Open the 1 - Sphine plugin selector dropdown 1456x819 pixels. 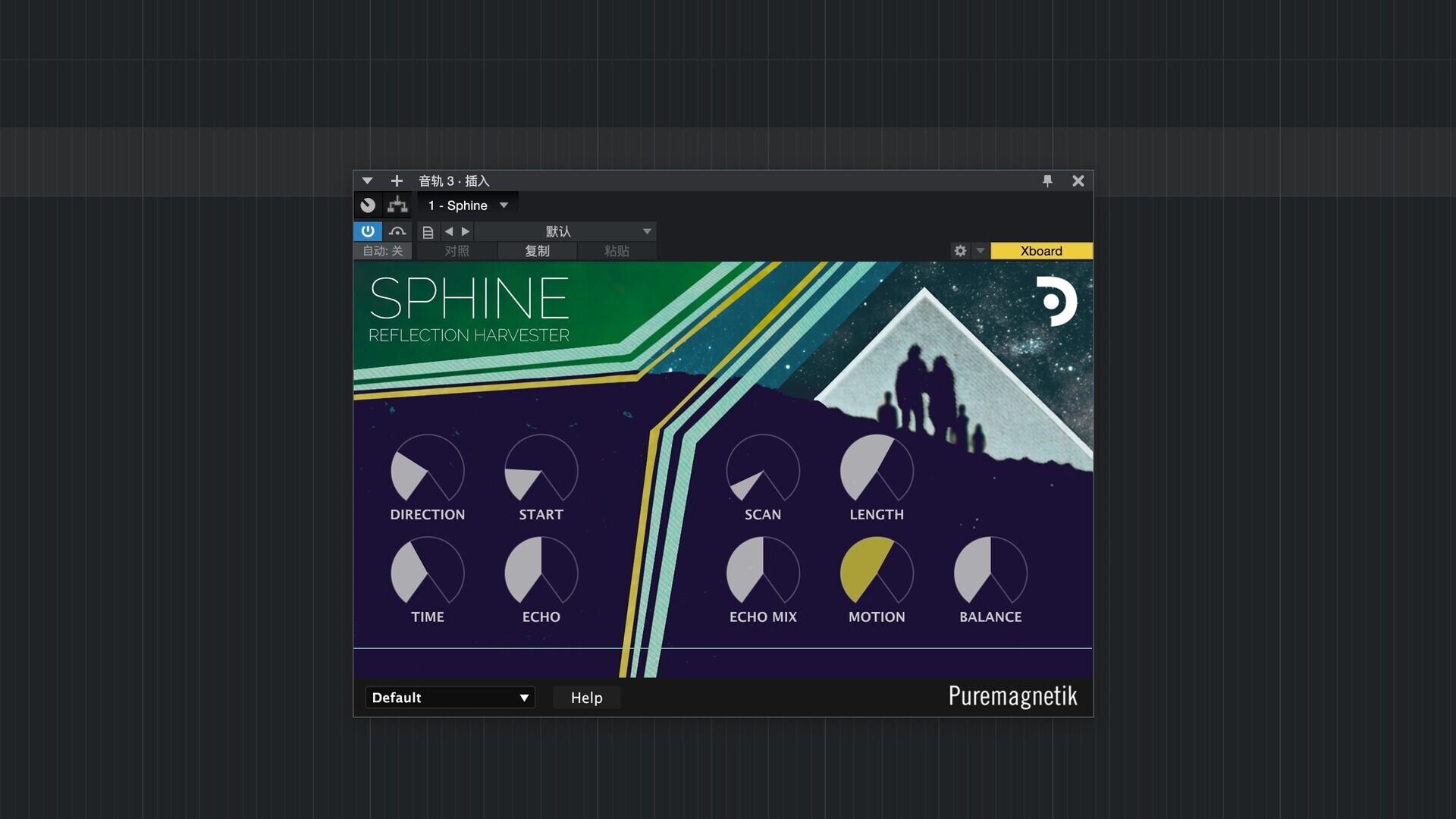(x=468, y=206)
